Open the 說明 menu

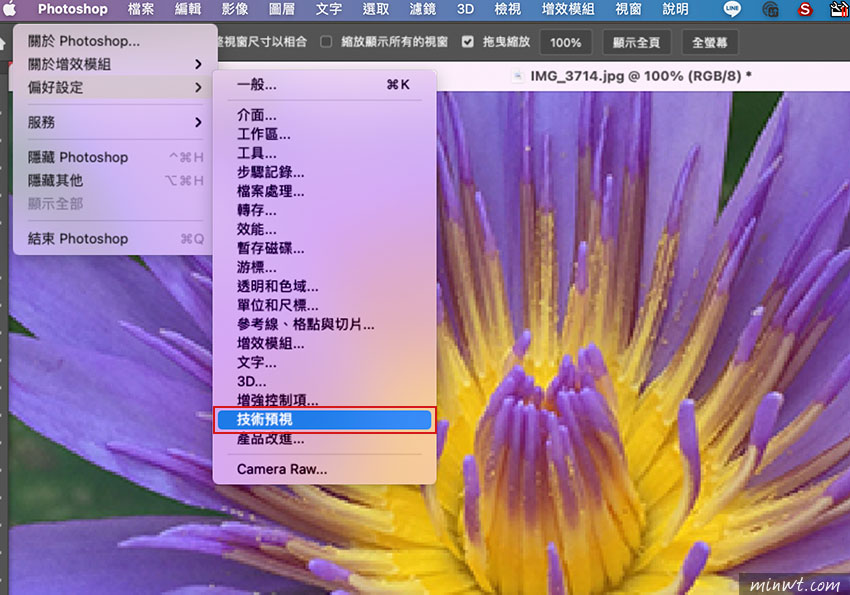pos(675,9)
